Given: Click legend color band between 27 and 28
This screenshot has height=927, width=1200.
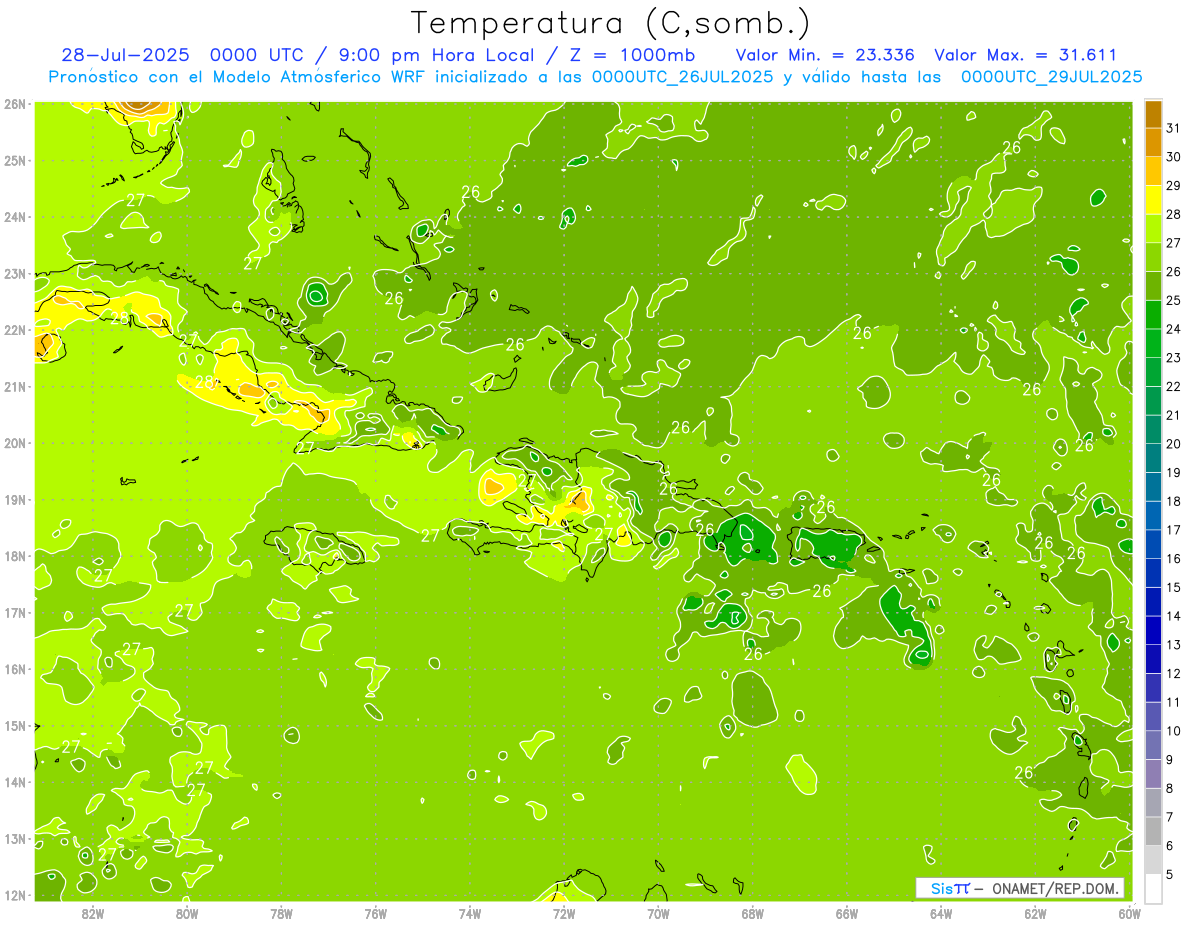Looking at the screenshot, I should 1153,229.
